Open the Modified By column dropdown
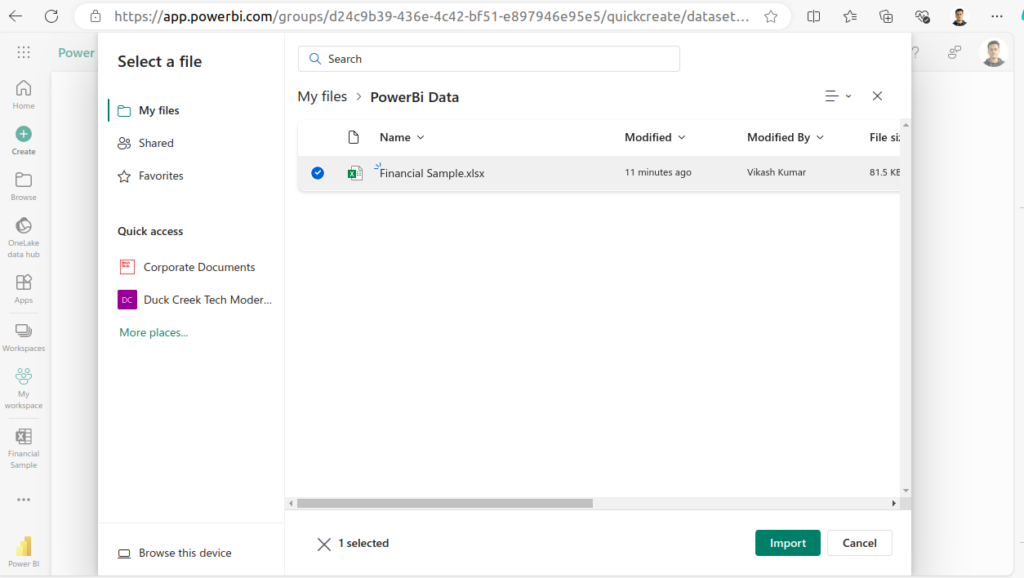 tap(820, 138)
